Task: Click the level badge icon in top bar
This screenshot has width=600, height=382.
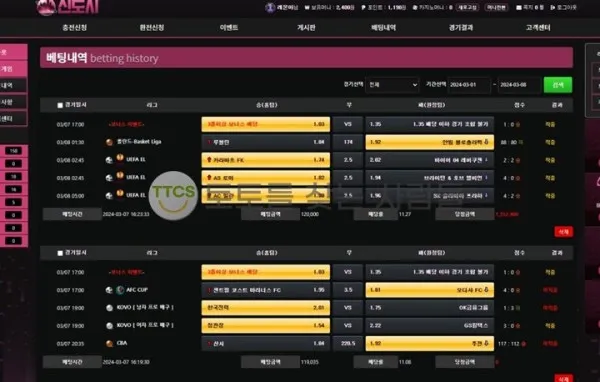Action: [270, 7]
